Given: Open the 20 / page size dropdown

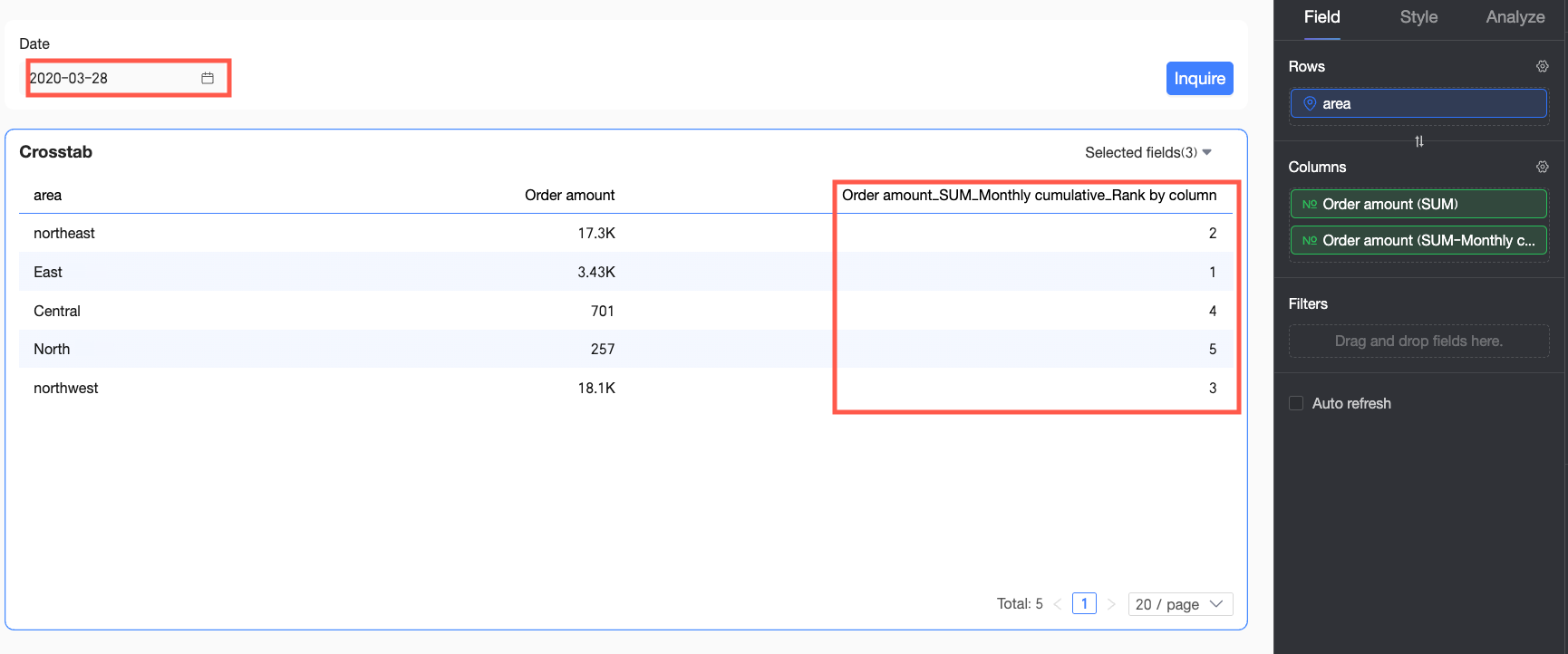Looking at the screenshot, I should 1180,604.
